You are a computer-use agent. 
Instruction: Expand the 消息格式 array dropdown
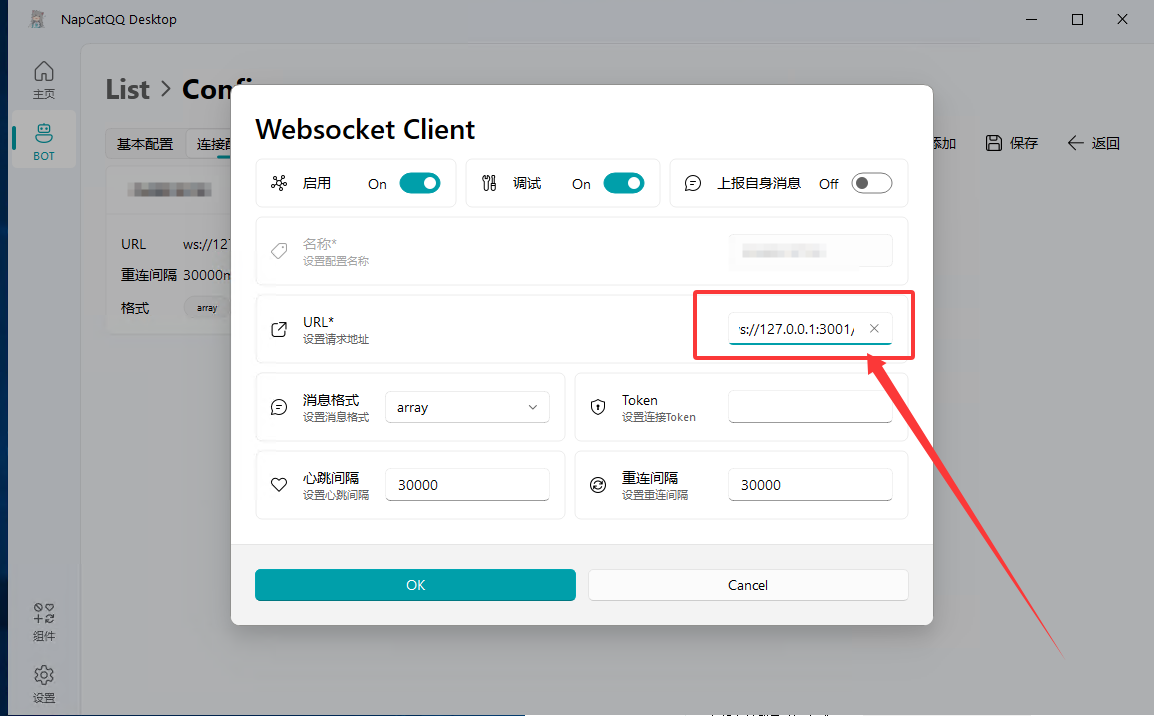coord(467,407)
